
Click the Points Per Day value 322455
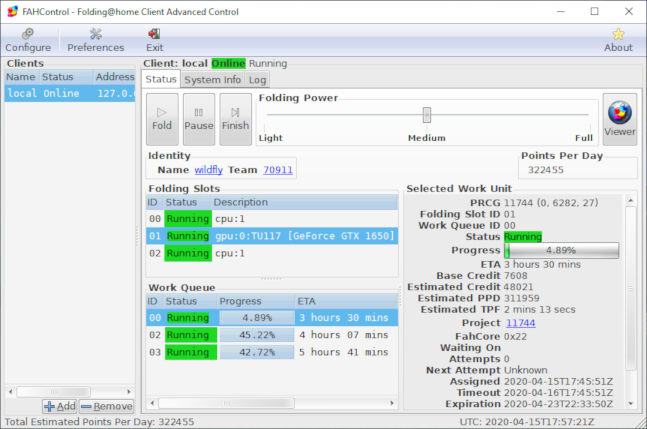point(545,170)
